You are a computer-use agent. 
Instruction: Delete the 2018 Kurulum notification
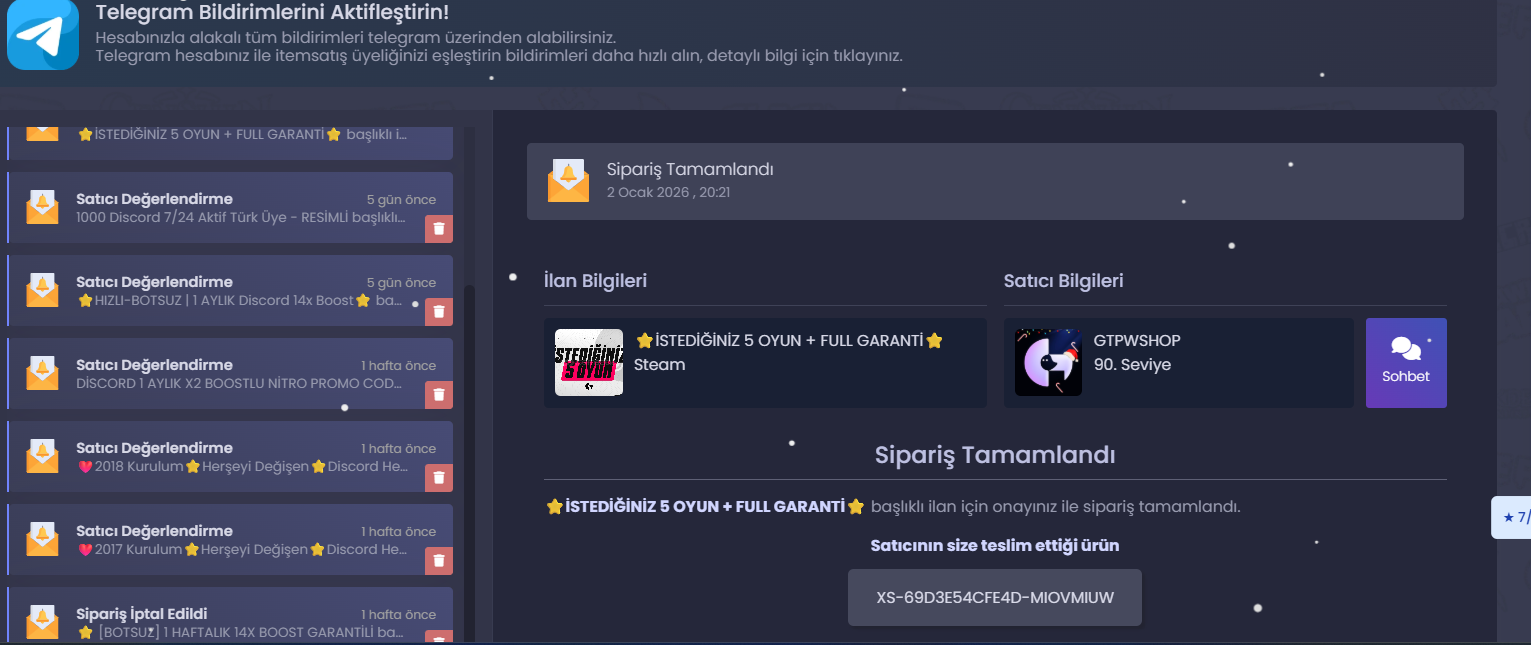439,478
